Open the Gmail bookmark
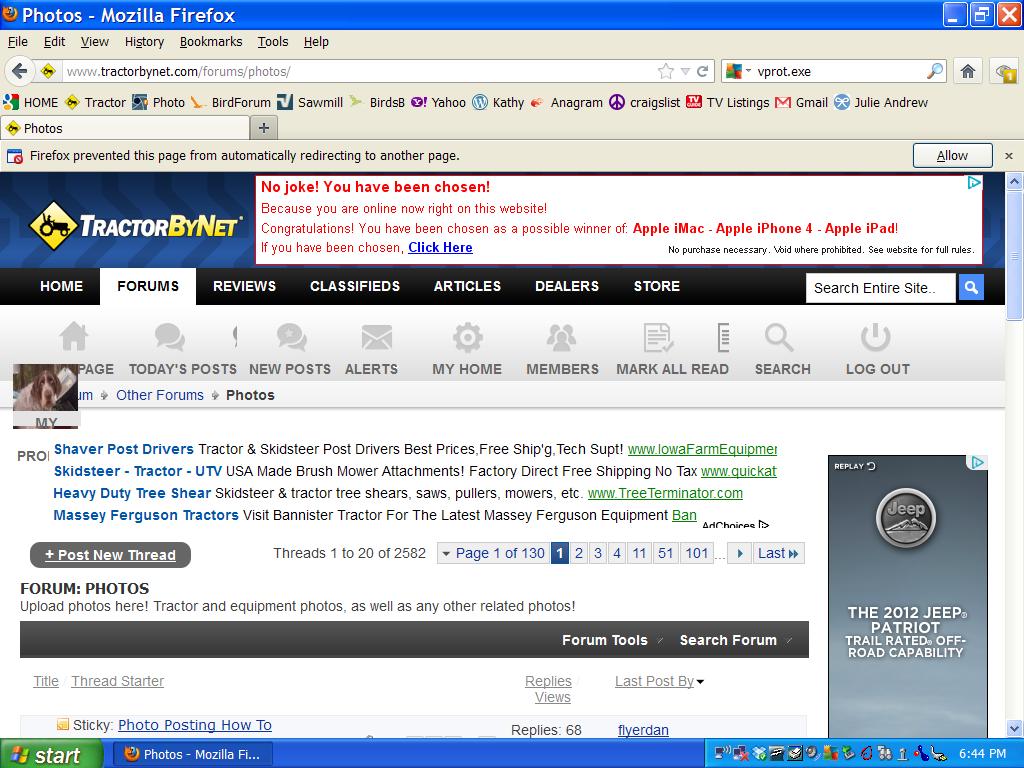Image resolution: width=1024 pixels, height=768 pixels. click(x=801, y=103)
